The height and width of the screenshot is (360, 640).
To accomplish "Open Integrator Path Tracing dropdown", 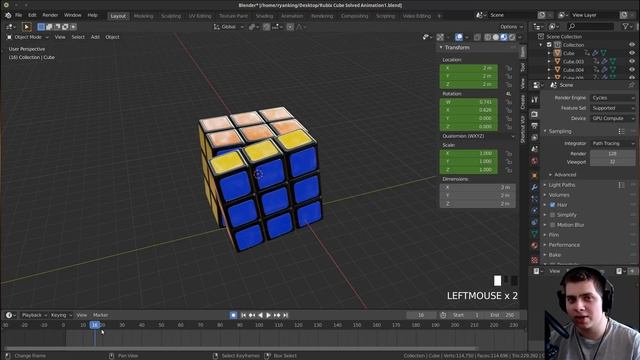I will point(613,144).
